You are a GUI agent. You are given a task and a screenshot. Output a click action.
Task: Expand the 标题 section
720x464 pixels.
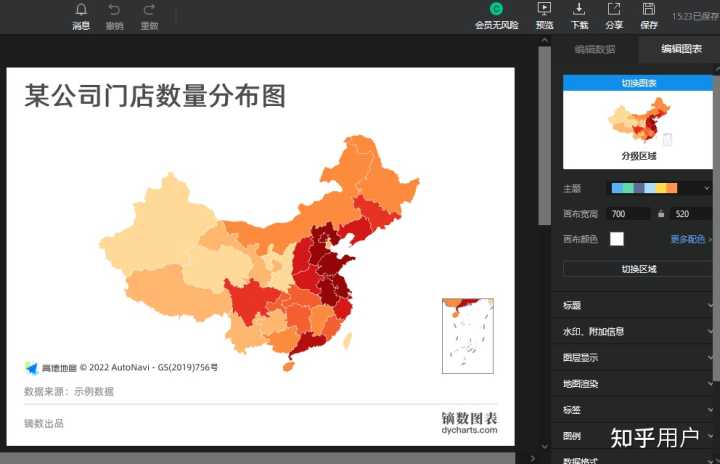(636, 306)
